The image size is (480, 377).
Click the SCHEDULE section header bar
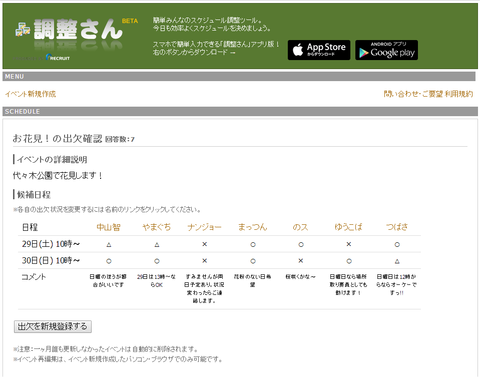tap(240, 111)
